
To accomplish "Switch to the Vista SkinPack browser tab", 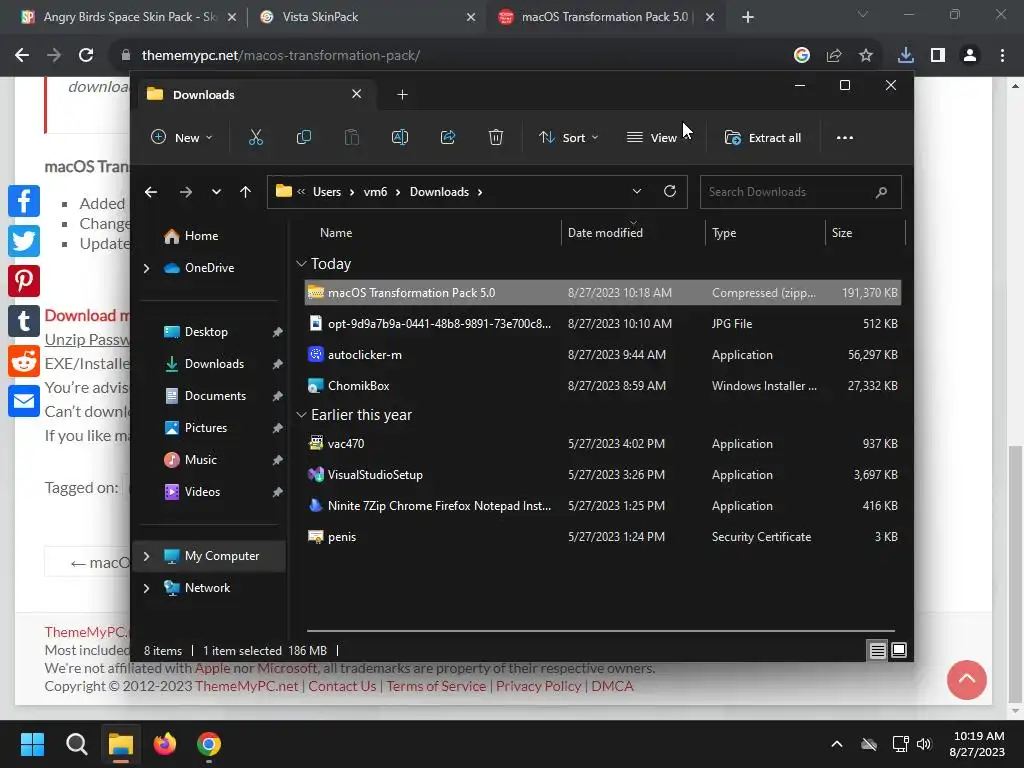I will [x=367, y=17].
